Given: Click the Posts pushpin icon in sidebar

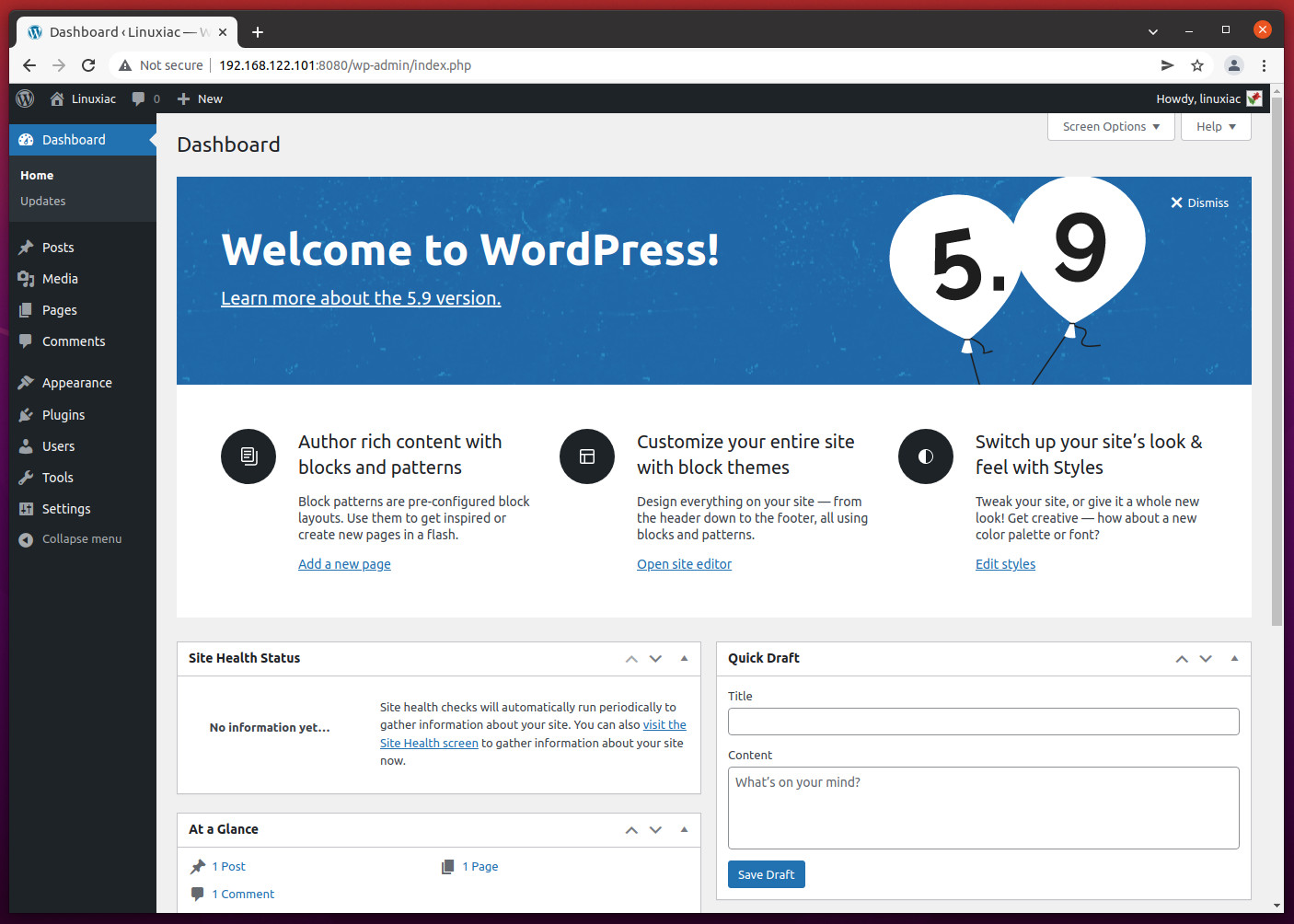Looking at the screenshot, I should (26, 248).
